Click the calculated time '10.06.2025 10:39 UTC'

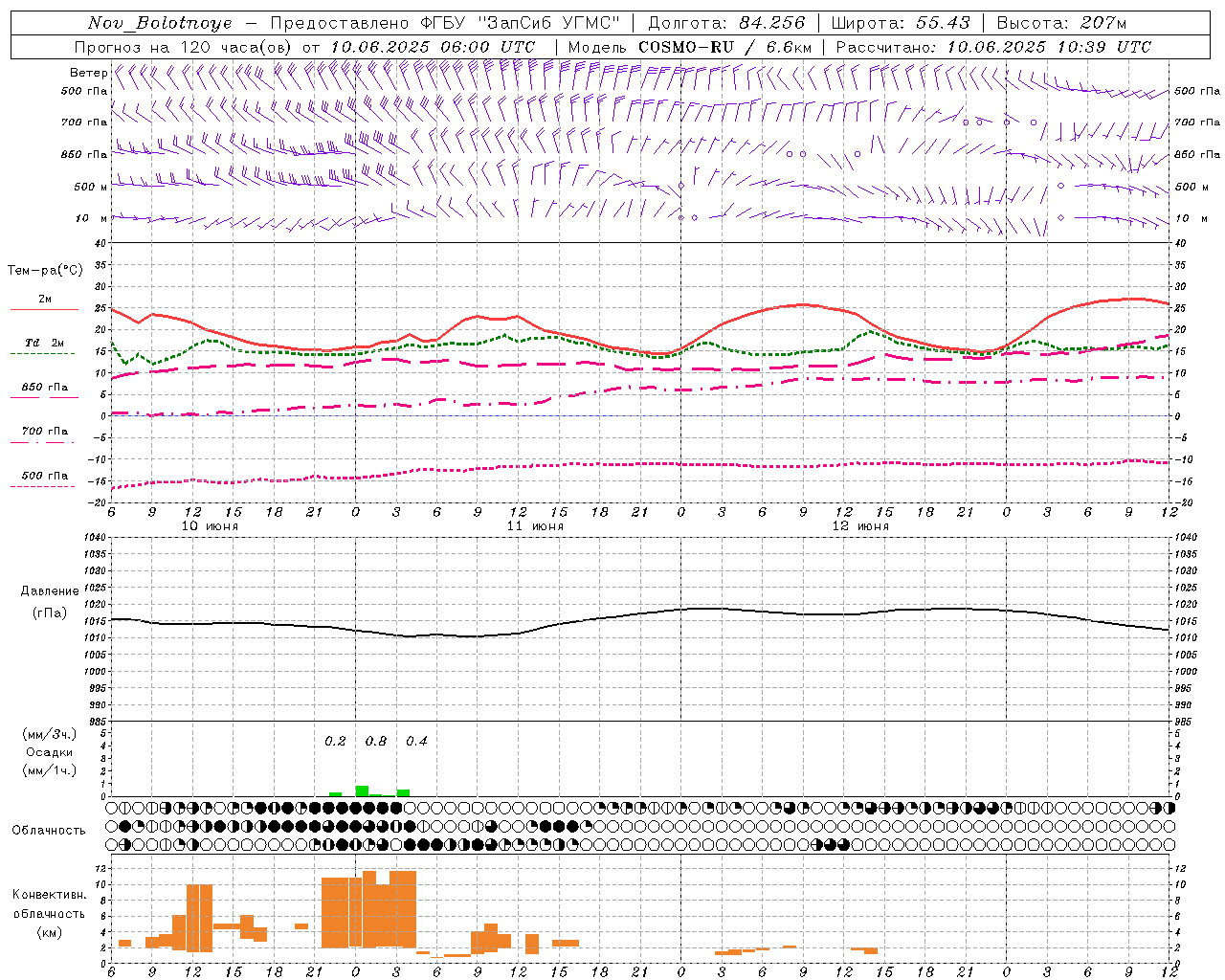(x=1049, y=47)
